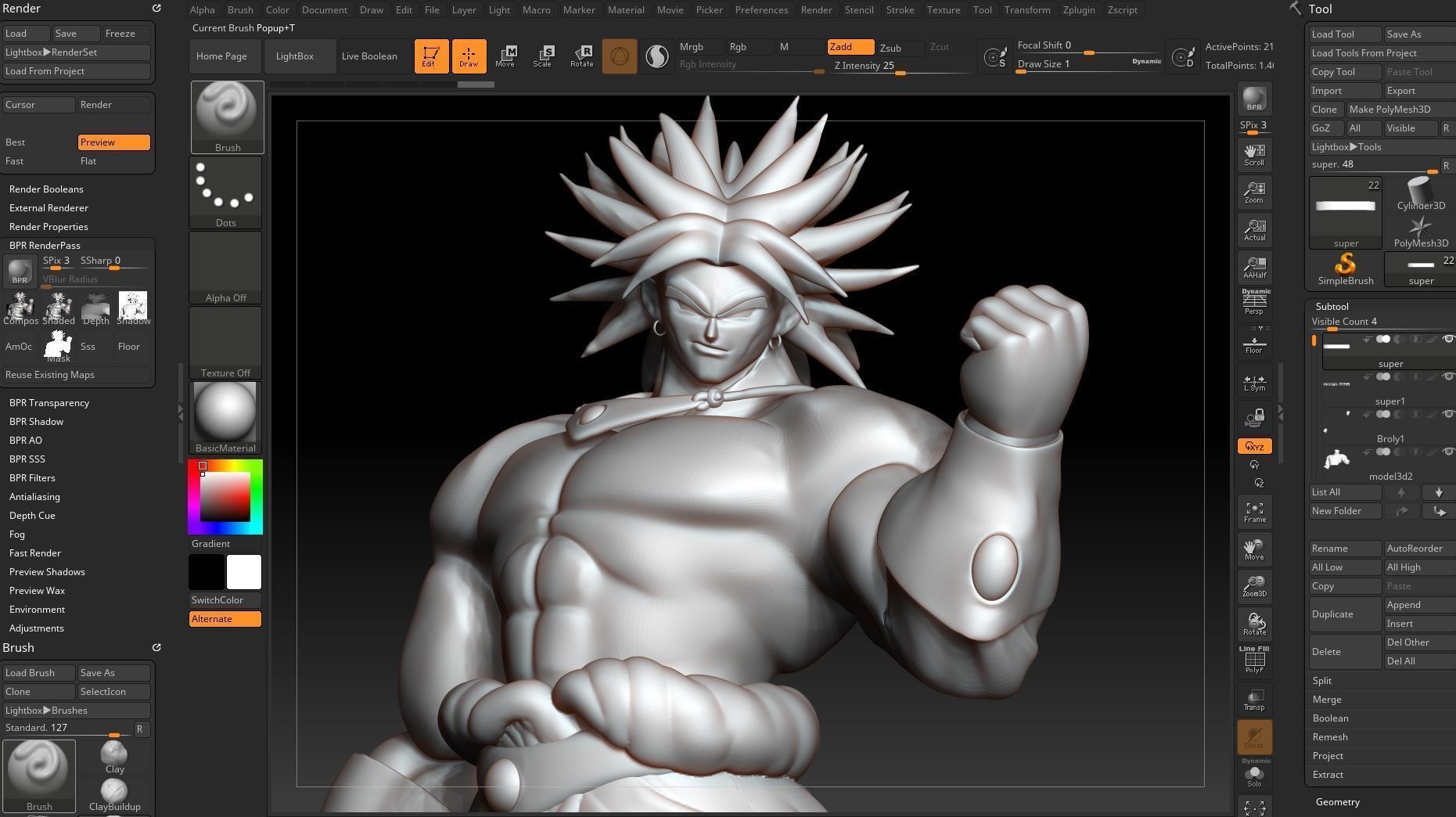Expand the Remesh section

[x=1330, y=737]
